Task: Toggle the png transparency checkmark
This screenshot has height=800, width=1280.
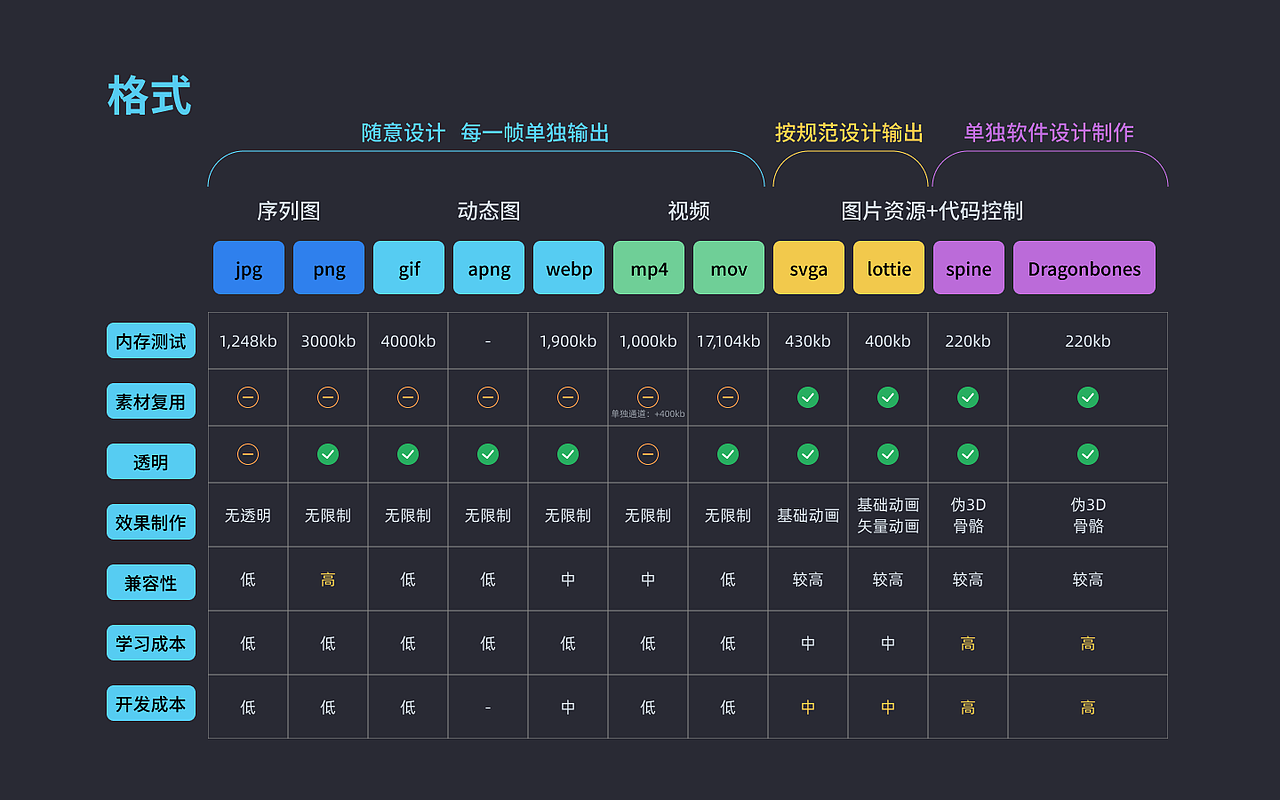Action: 328,454
